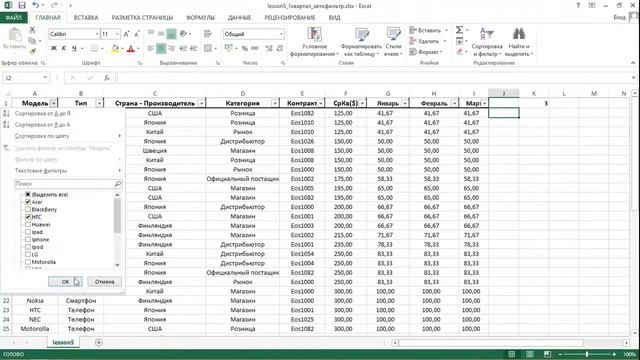
Task: Click the Save icon in quick access toolbar
Action: pyautogui.click(x=22, y=5)
